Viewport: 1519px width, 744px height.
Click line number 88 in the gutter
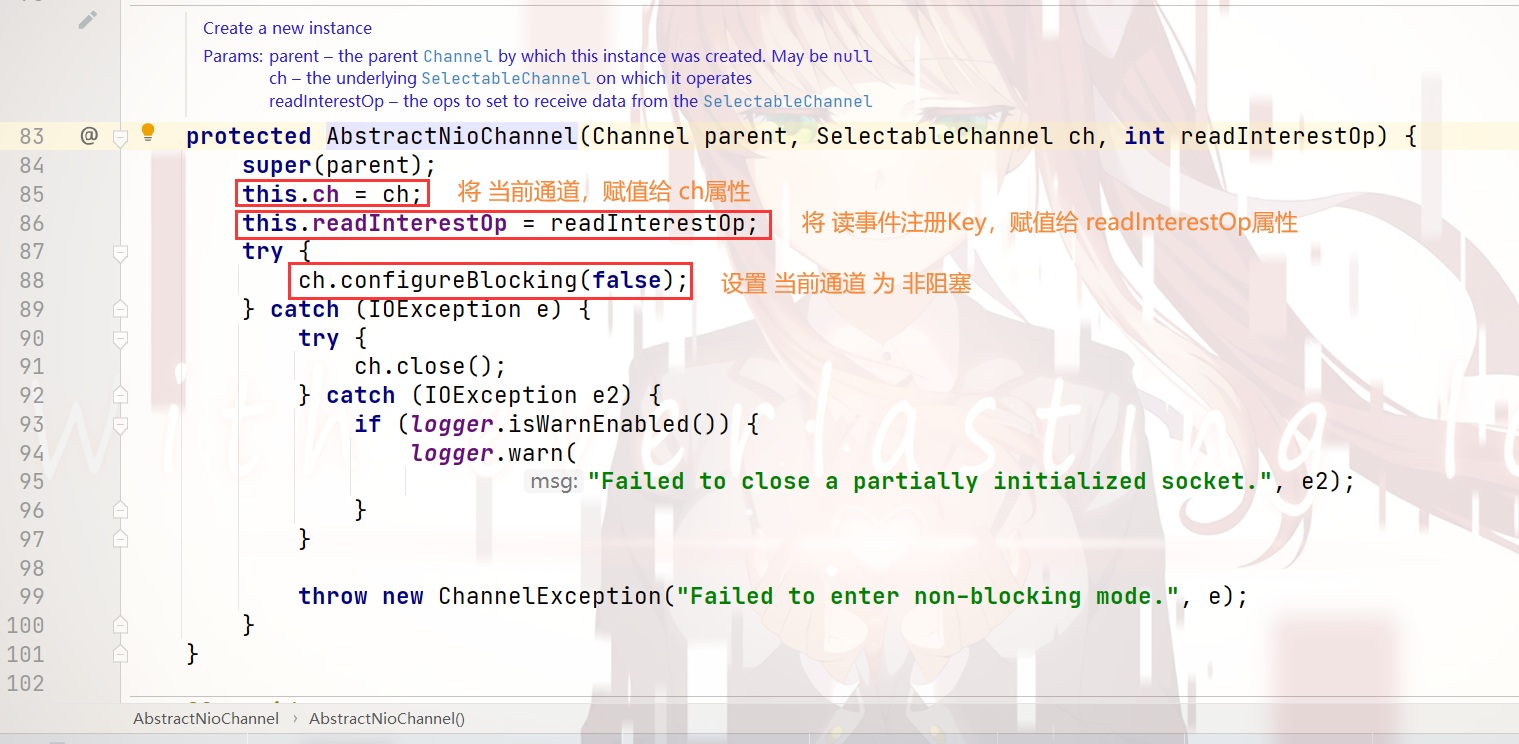point(32,280)
